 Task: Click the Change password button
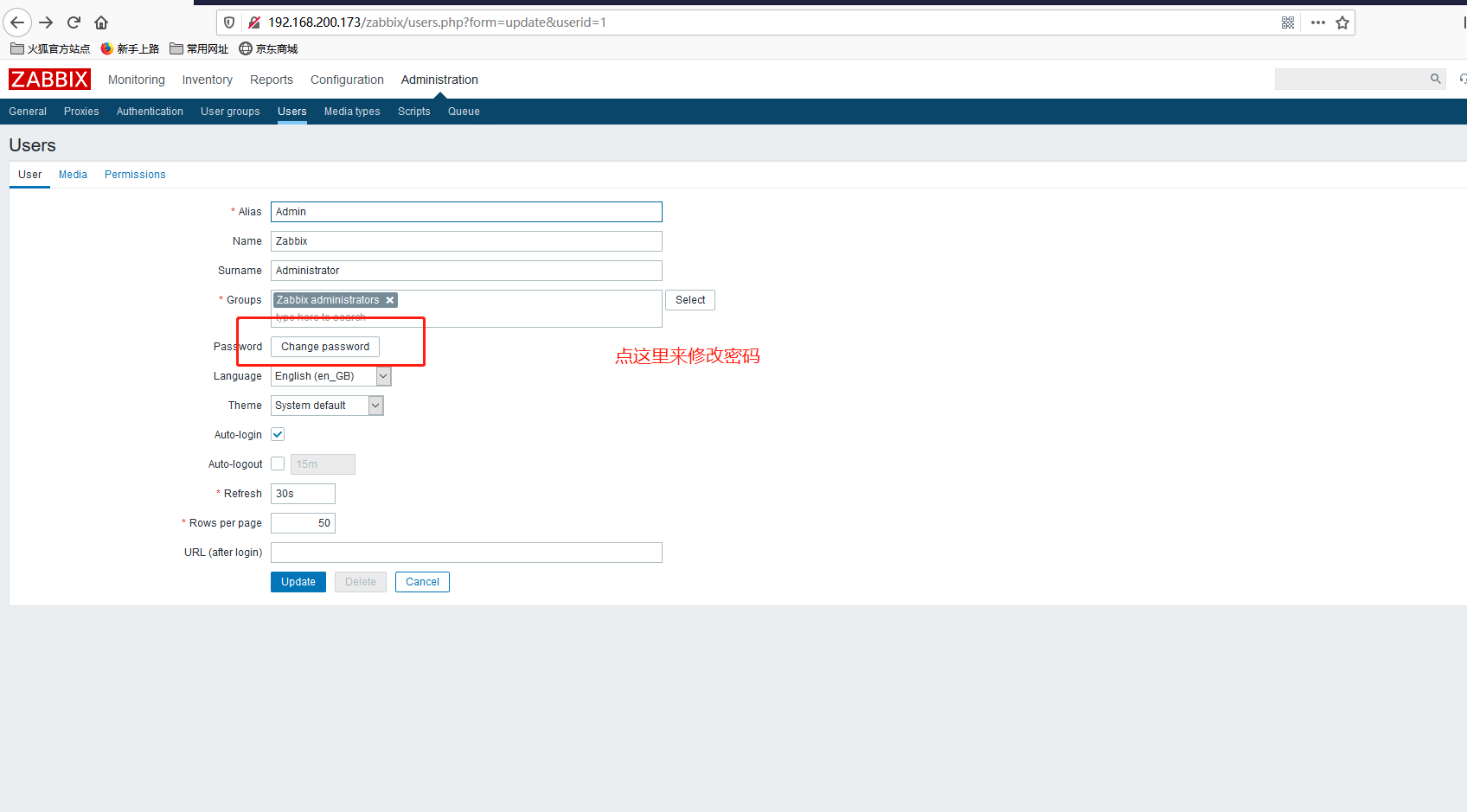point(324,347)
